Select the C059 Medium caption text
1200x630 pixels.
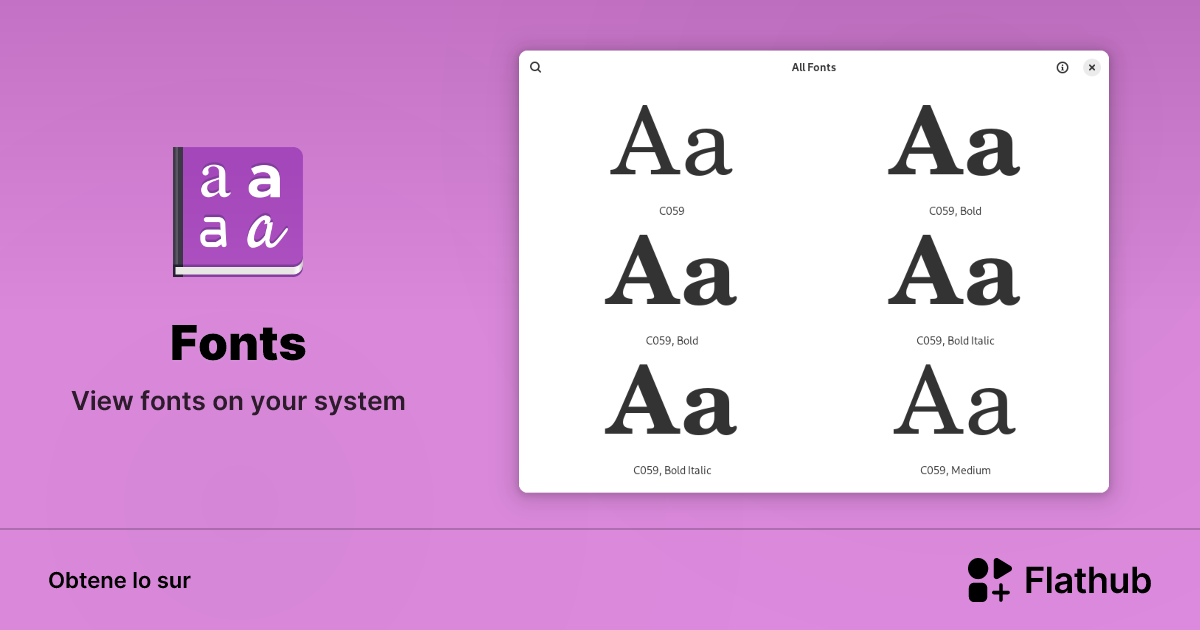coord(954,470)
